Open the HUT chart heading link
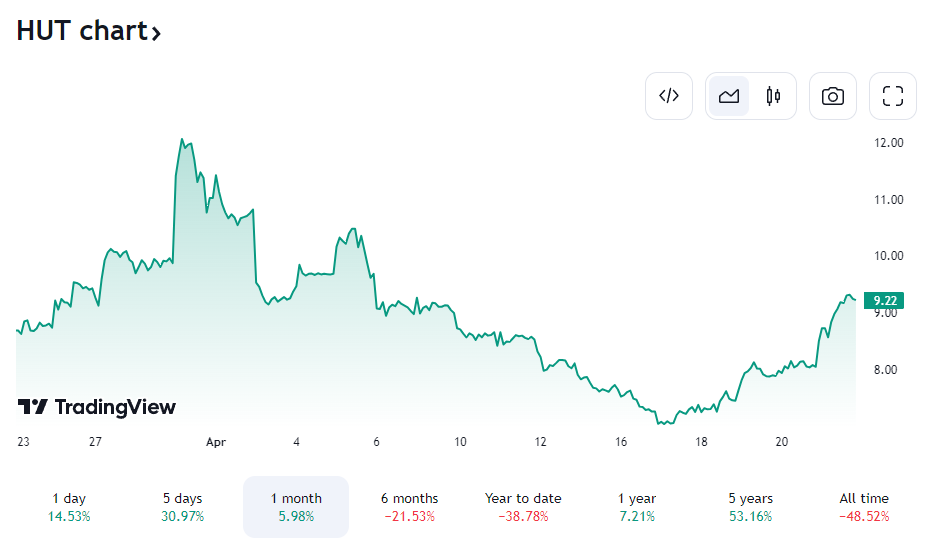 click(89, 31)
